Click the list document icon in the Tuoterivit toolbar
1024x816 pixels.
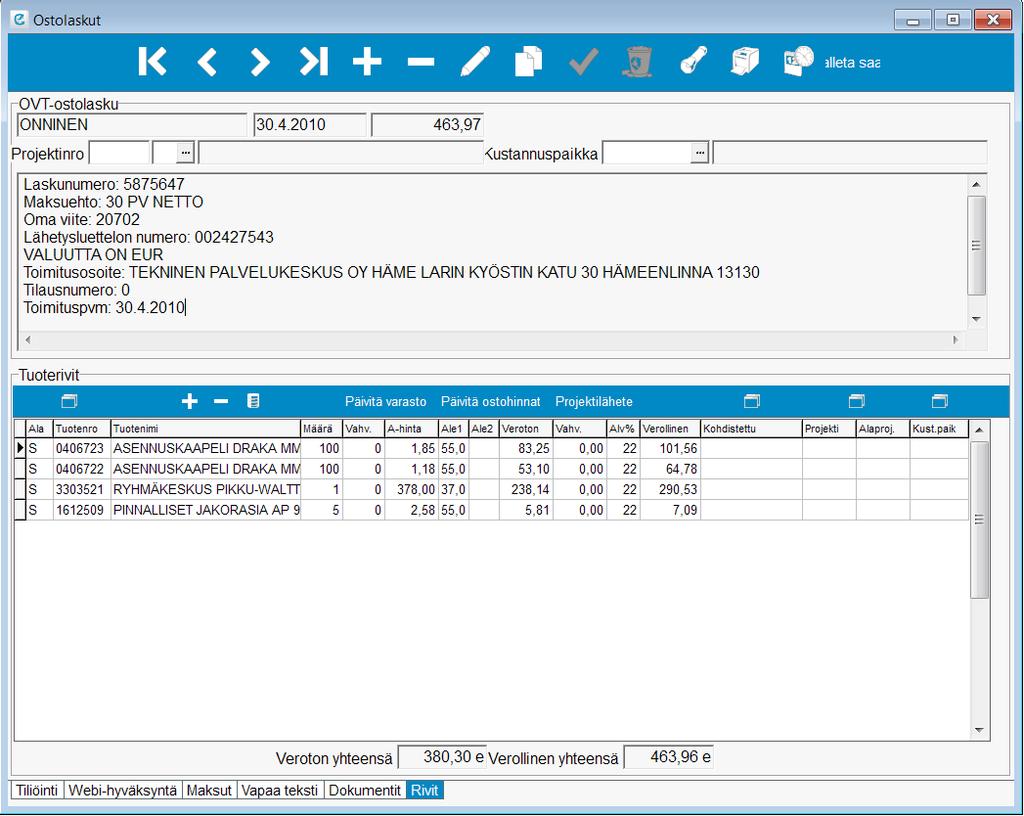coord(253,401)
